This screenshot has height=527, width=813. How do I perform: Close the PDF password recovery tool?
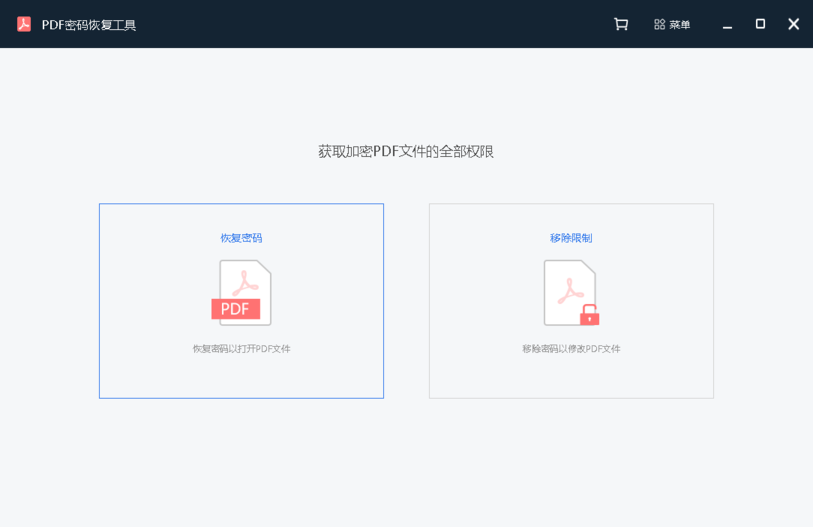[793, 24]
